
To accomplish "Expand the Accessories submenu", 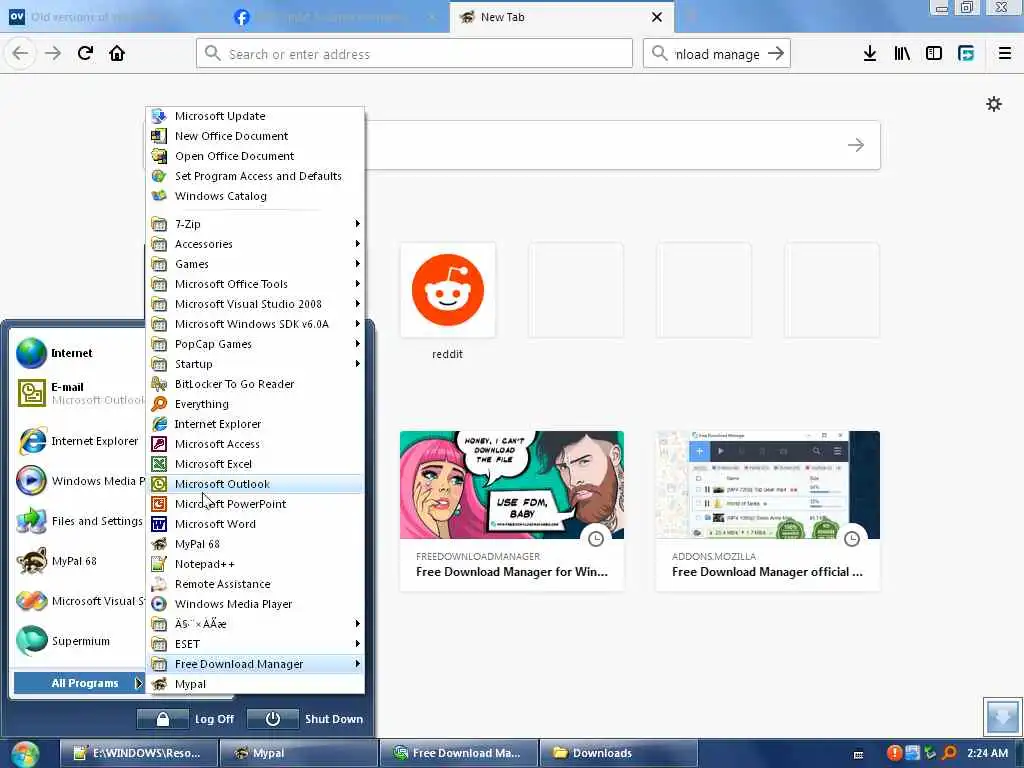I will [x=255, y=244].
